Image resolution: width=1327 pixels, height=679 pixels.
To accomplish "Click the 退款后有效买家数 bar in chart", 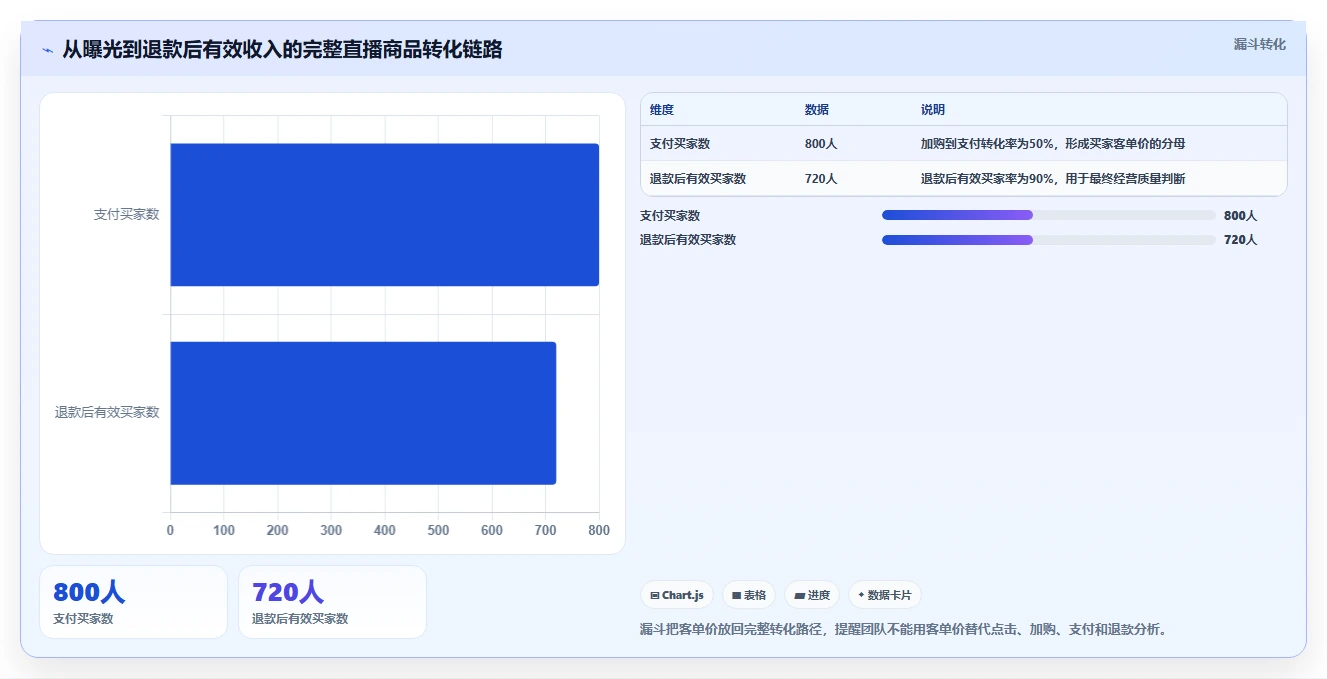I will pyautogui.click(x=363, y=413).
